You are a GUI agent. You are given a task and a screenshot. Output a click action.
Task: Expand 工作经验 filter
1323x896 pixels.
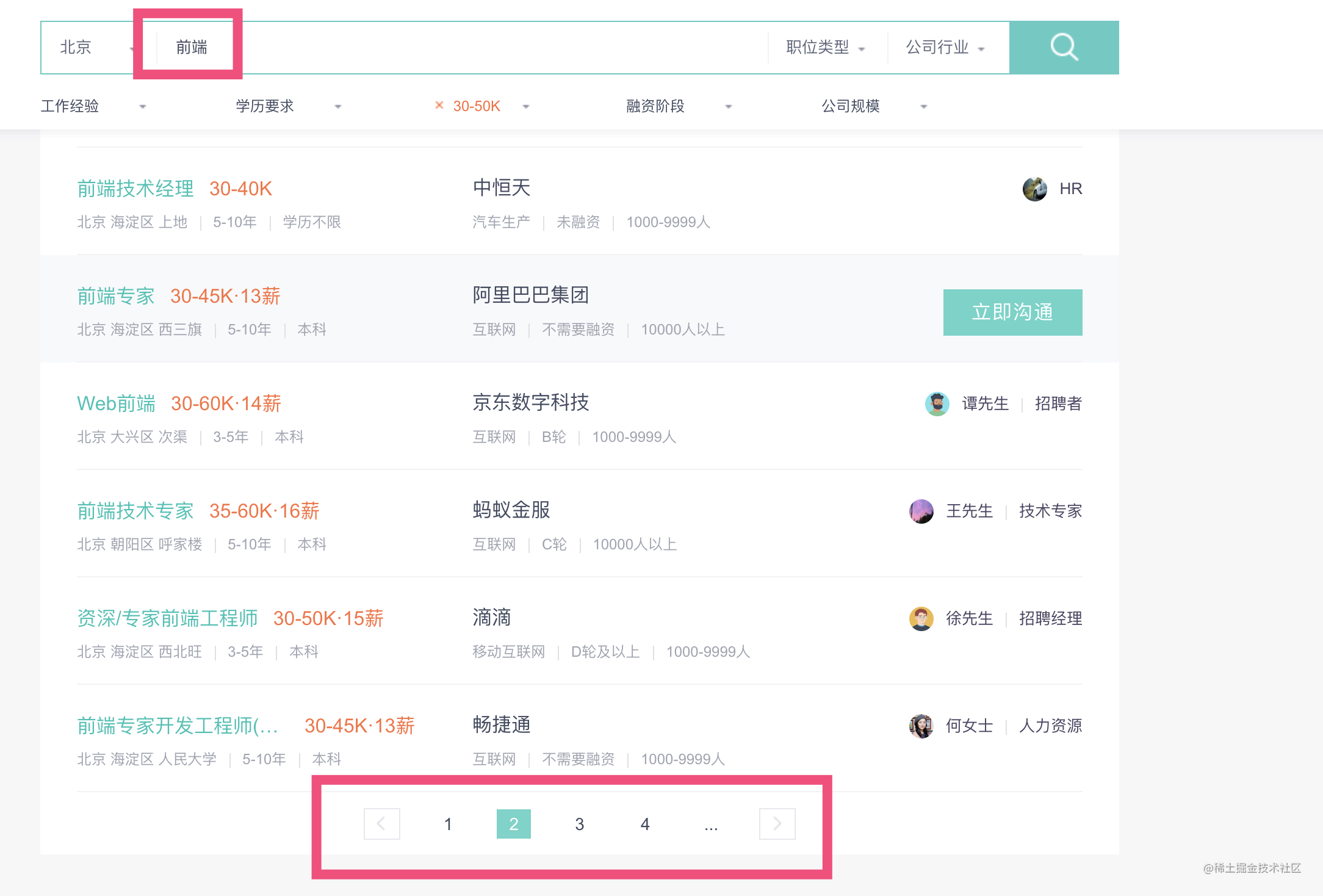[93, 106]
